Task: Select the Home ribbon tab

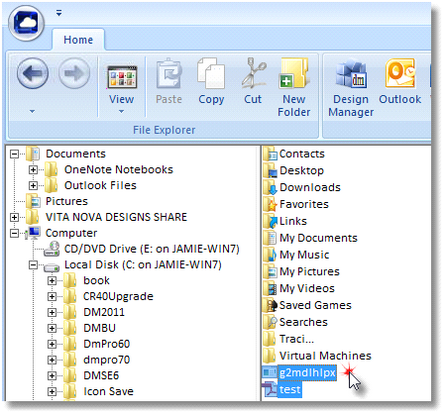Action: [78, 40]
